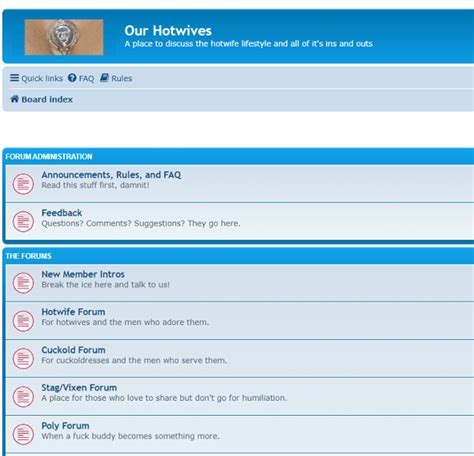The image size is (474, 456).
Task: Go to the Board index breadcrumb
Action: (47, 99)
